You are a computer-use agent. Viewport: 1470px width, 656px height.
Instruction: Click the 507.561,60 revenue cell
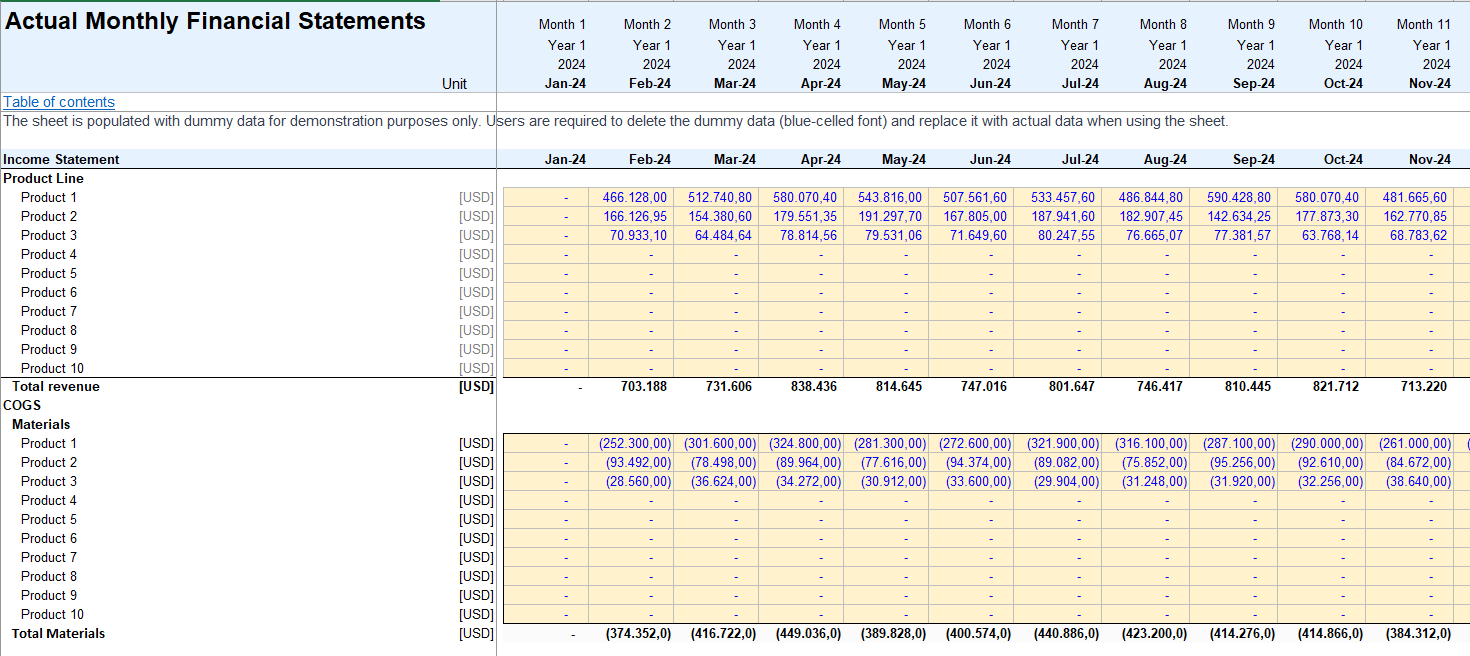(x=971, y=197)
